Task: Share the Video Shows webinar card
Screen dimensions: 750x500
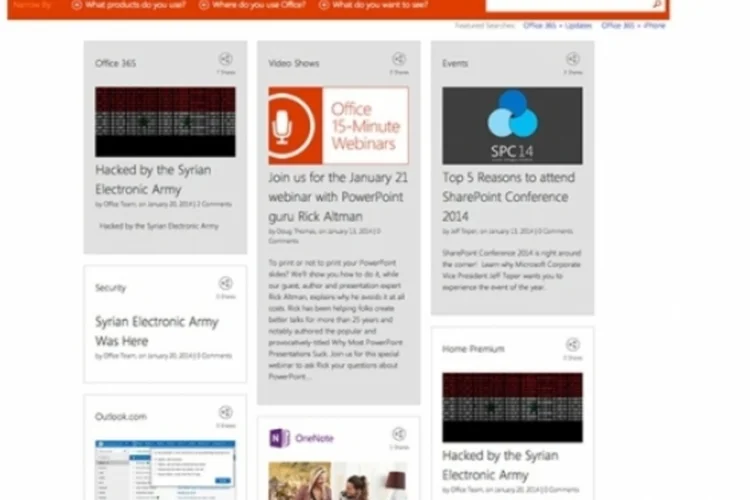Action: point(399,59)
